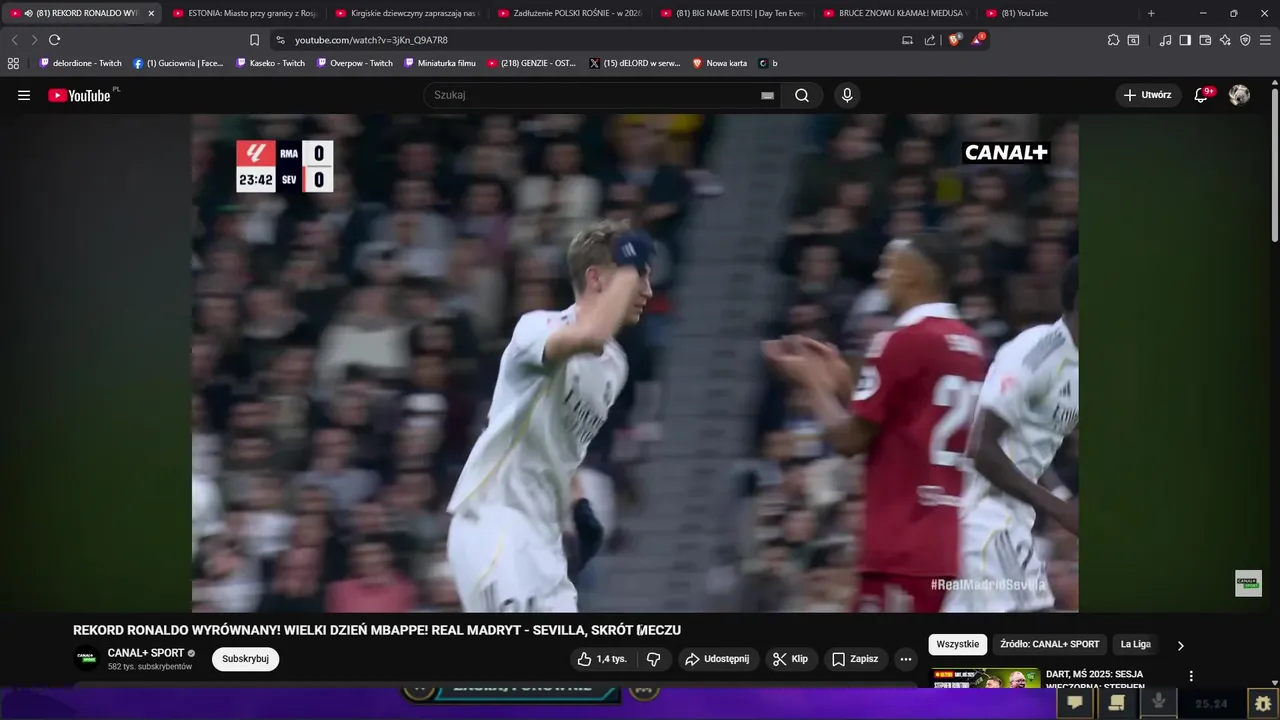Open the CANAL+ SPORT channel name
Image resolution: width=1280 pixels, height=720 pixels.
point(146,653)
